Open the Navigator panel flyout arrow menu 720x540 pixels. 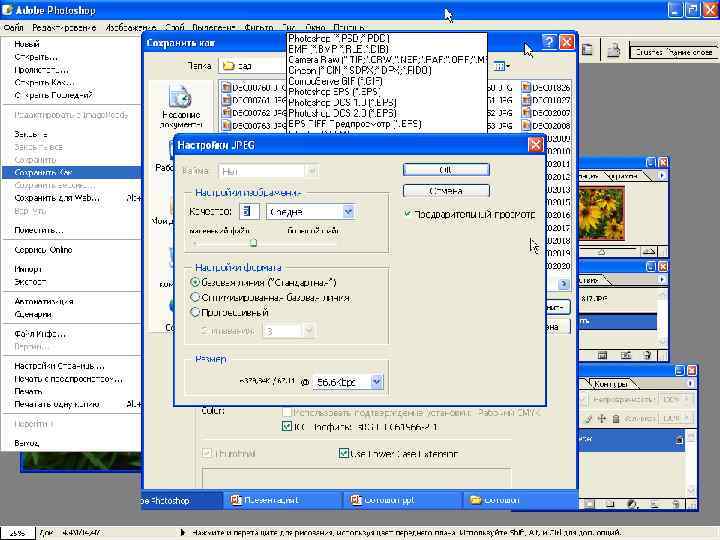tap(662, 175)
